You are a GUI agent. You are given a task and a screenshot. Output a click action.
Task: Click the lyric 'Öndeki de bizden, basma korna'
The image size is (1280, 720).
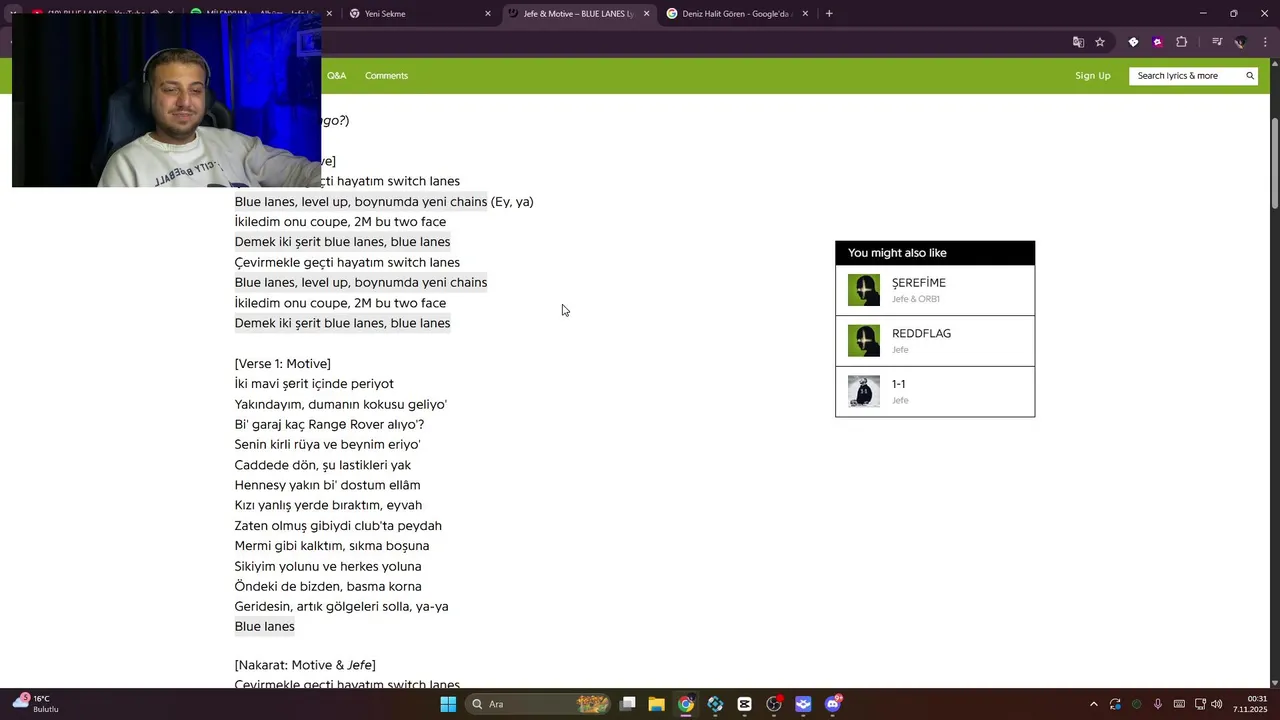click(x=328, y=586)
